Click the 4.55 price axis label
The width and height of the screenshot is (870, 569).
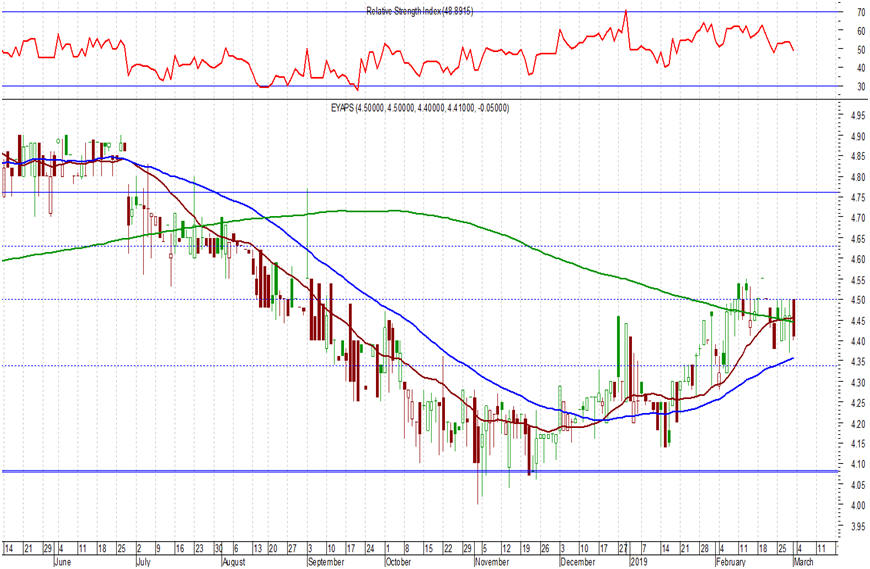click(858, 280)
